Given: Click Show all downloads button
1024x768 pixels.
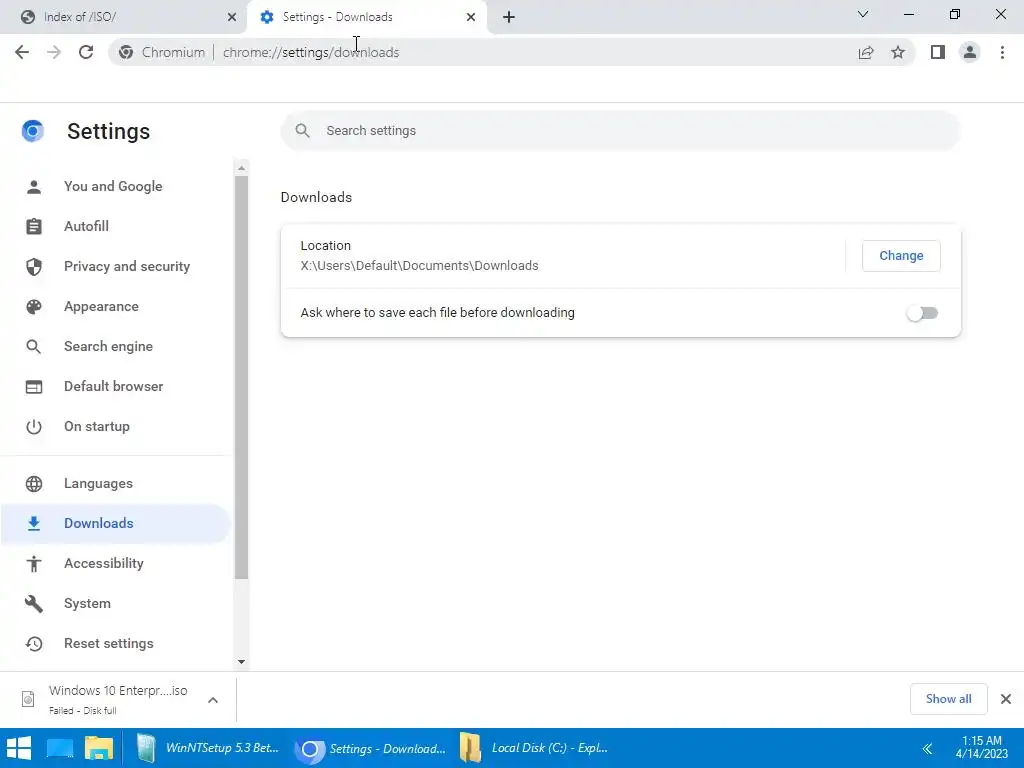Looking at the screenshot, I should click(948, 699).
